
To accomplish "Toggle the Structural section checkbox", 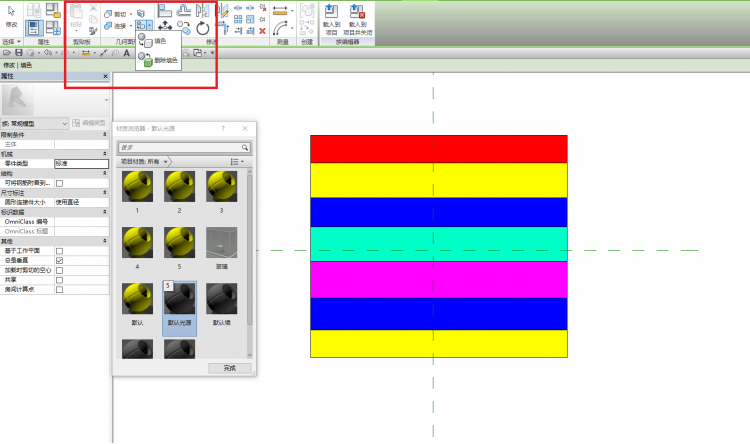I will pos(59,183).
